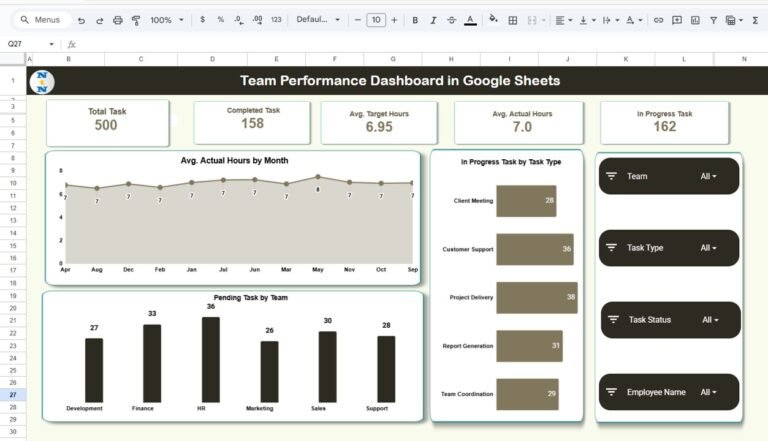The image size is (768, 441).
Task: Click the filter icon on Task Status slicer
Action: (x=613, y=319)
